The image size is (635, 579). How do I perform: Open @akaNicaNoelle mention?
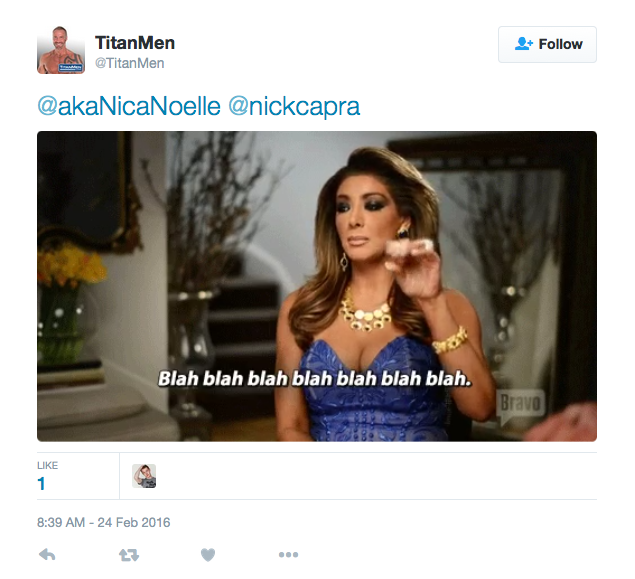pos(129,106)
